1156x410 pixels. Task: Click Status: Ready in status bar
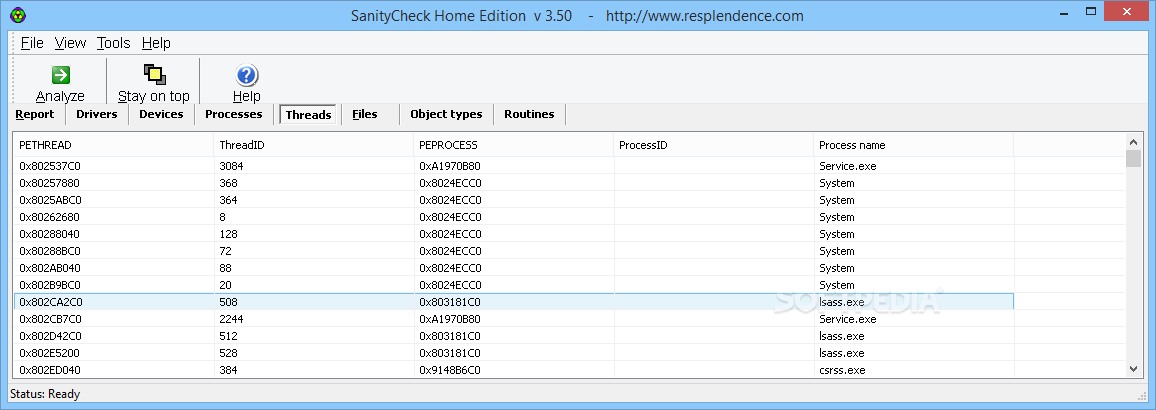tap(45, 394)
